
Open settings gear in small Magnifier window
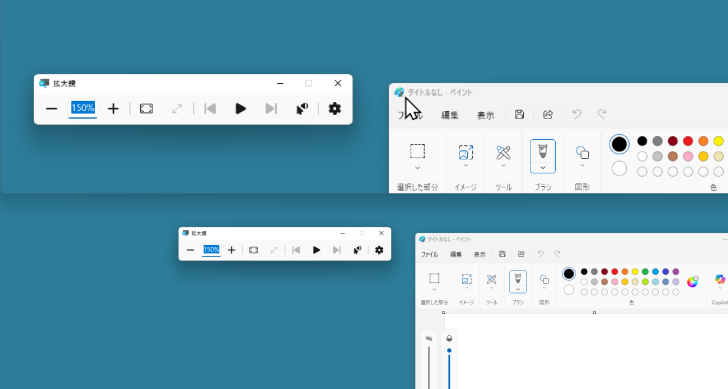coord(379,250)
